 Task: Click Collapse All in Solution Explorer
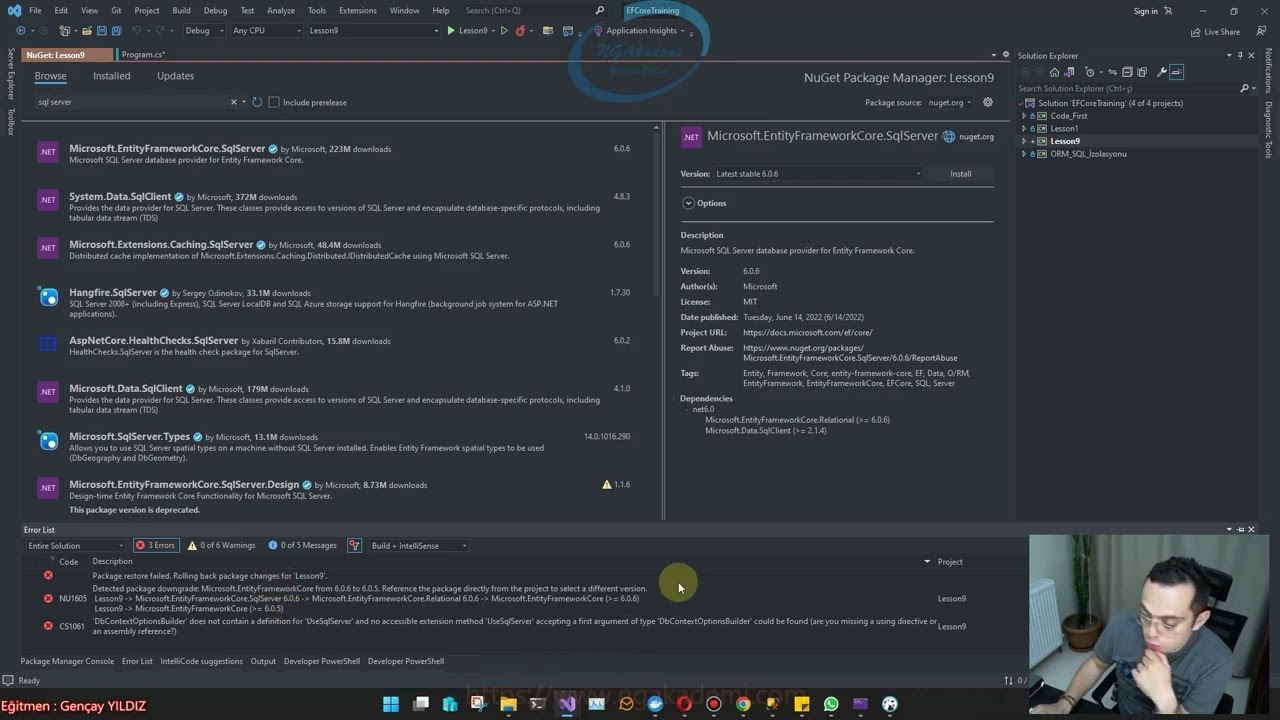(x=1127, y=72)
